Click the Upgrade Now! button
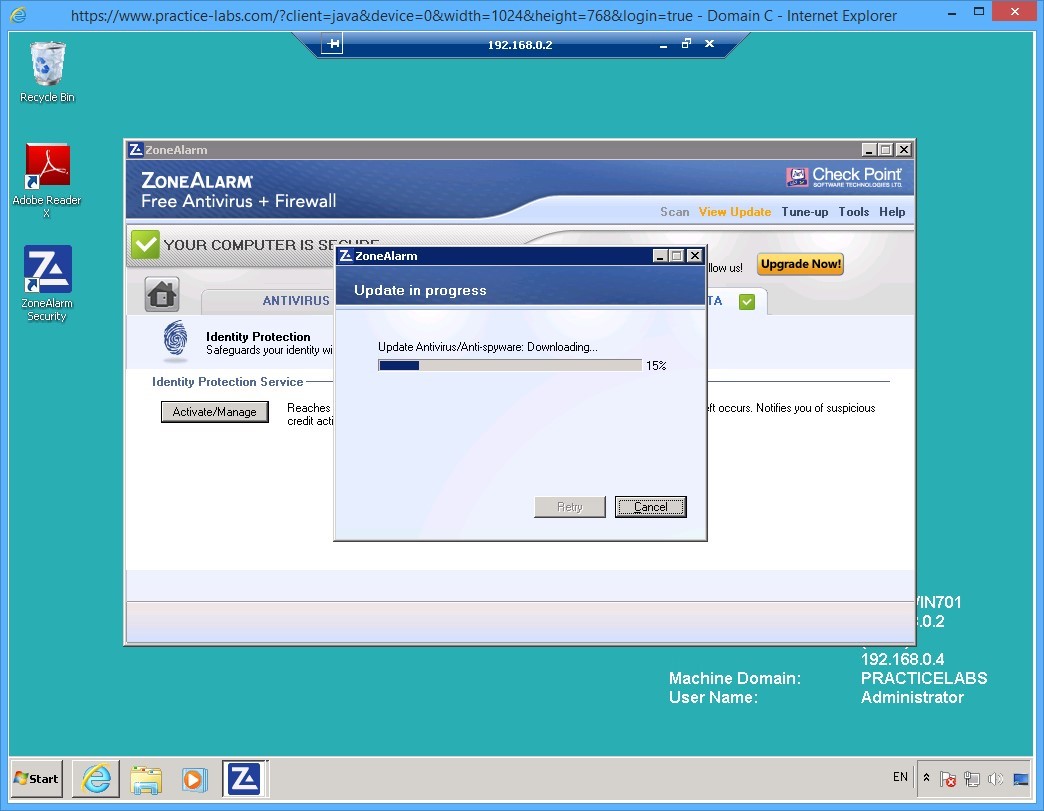The width and height of the screenshot is (1044, 811). 800,264
